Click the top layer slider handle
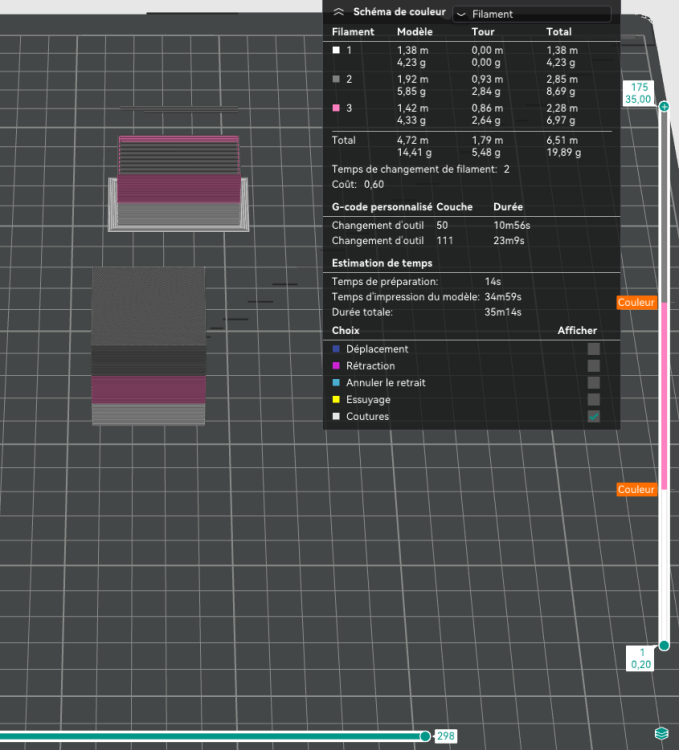The height and width of the screenshot is (750, 679). click(x=664, y=107)
